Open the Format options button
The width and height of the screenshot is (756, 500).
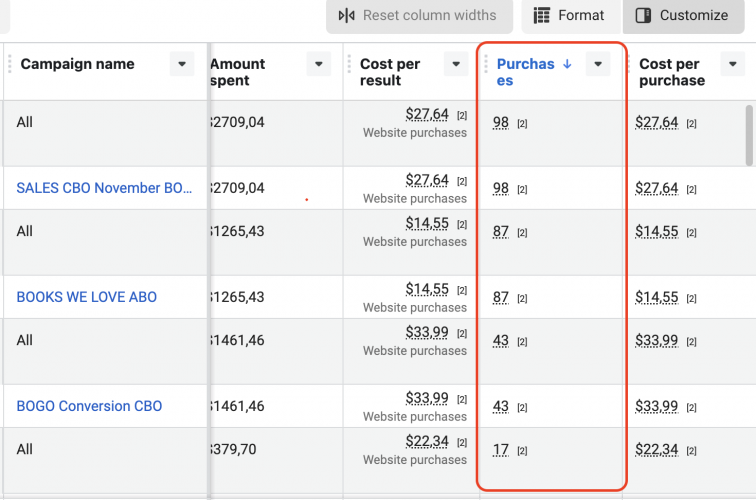[570, 15]
